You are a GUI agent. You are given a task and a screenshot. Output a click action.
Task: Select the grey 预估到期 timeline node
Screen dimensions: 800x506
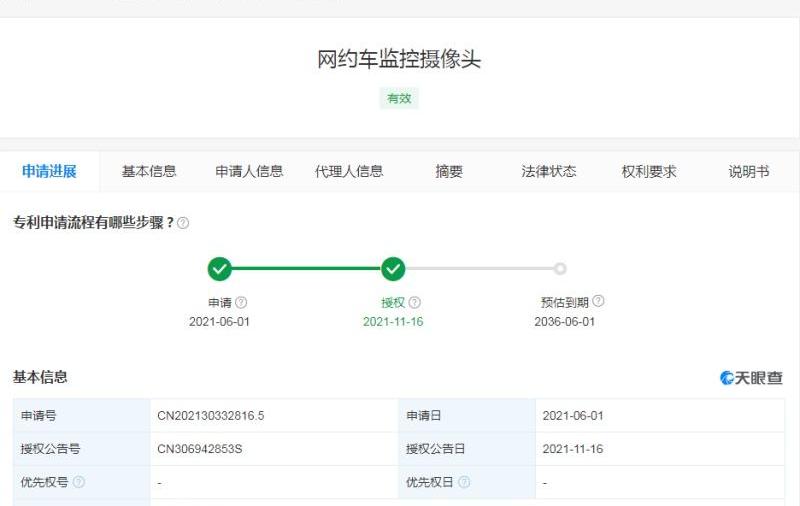[x=560, y=268]
